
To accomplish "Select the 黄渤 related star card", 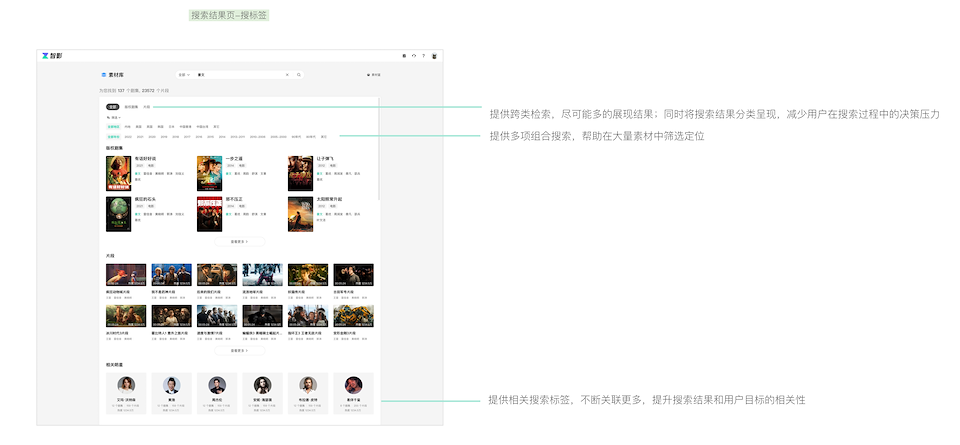I will pos(171,393).
